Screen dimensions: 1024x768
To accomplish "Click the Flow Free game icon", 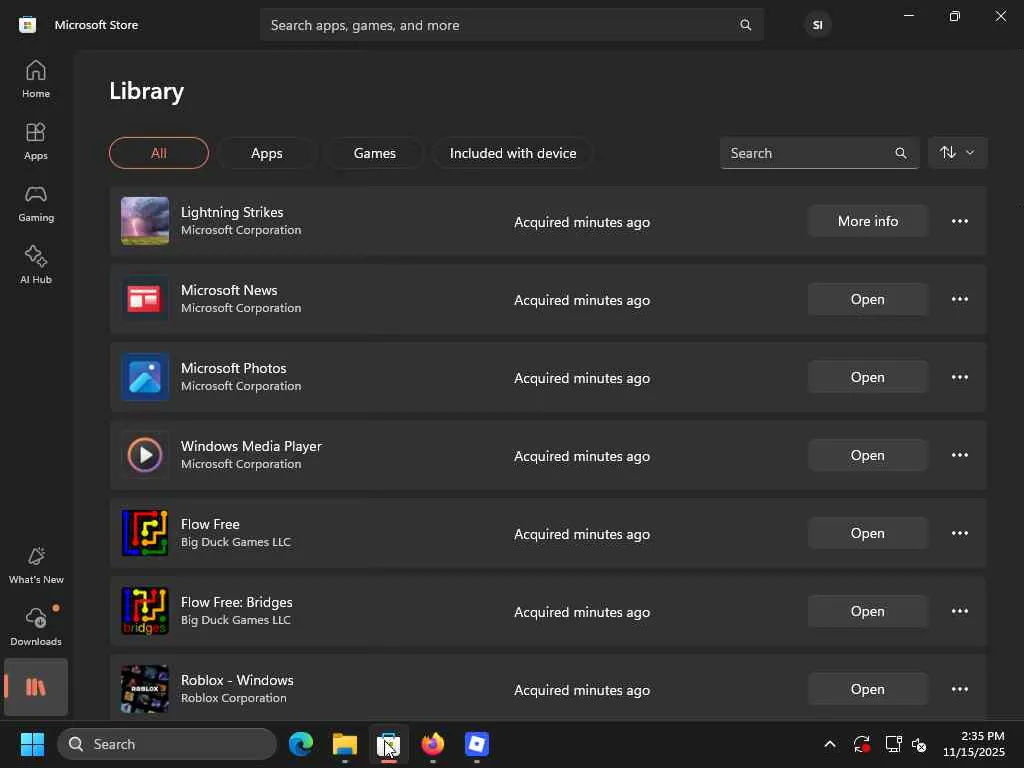I will tap(145, 533).
